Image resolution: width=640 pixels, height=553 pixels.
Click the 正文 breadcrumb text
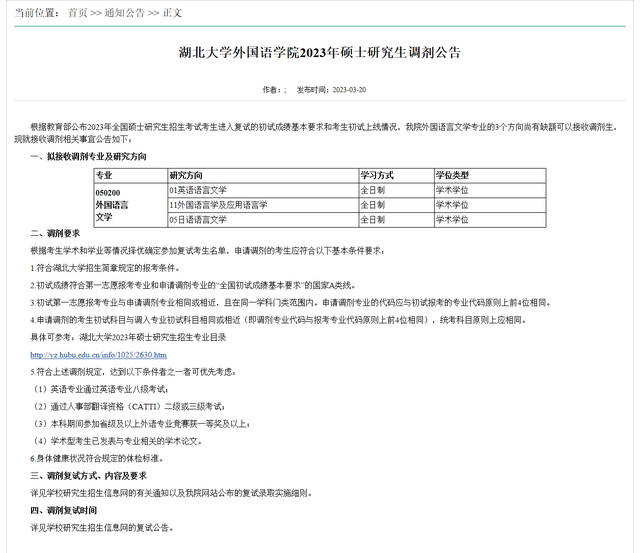coord(172,13)
